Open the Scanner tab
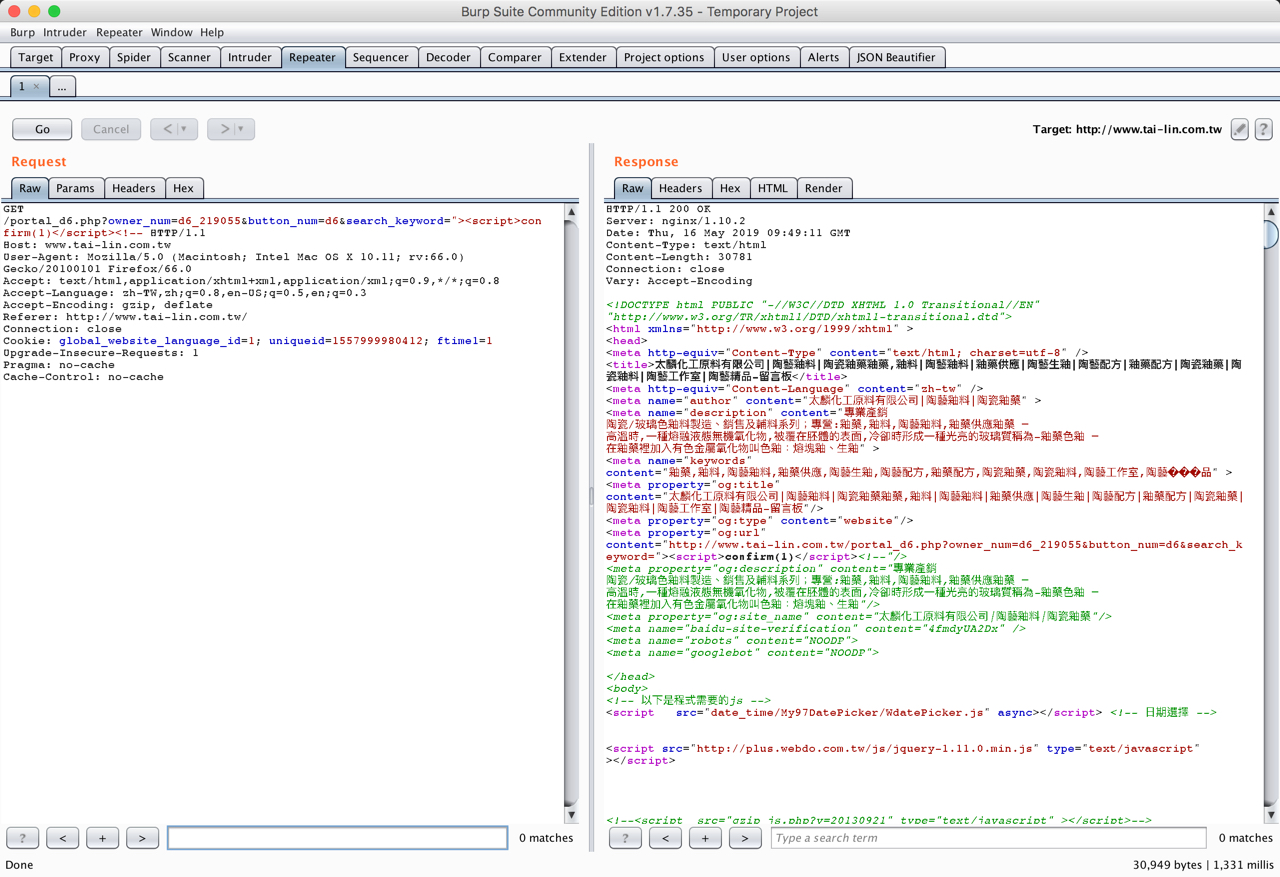Screen dimensions: 1280x877 pyautogui.click(x=189, y=57)
